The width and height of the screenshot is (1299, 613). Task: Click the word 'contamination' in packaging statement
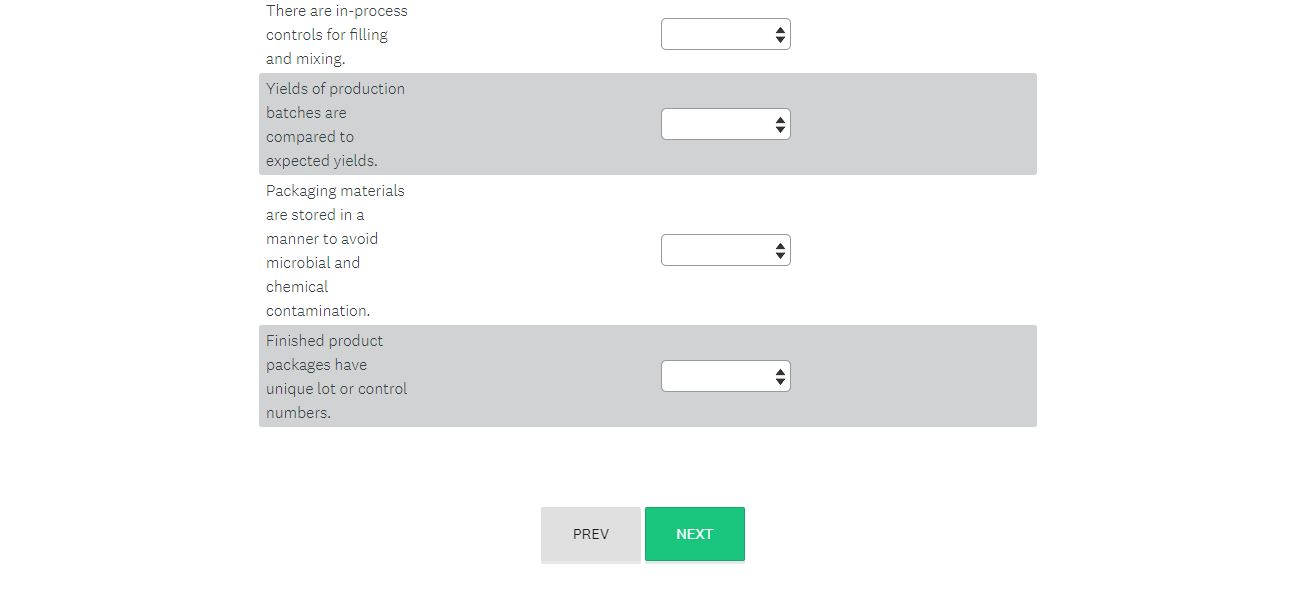pyautogui.click(x=317, y=311)
